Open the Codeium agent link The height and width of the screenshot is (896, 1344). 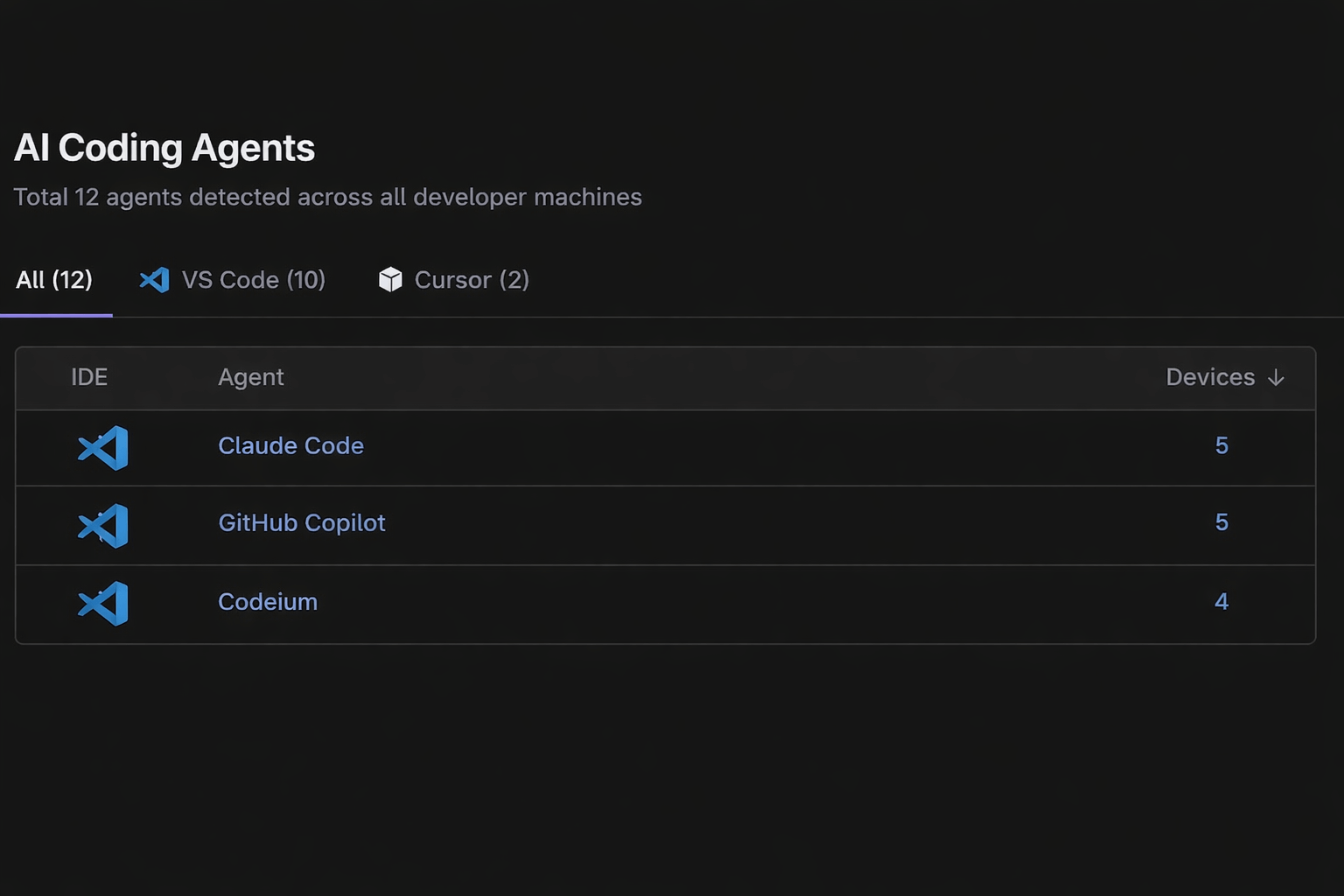click(x=268, y=602)
